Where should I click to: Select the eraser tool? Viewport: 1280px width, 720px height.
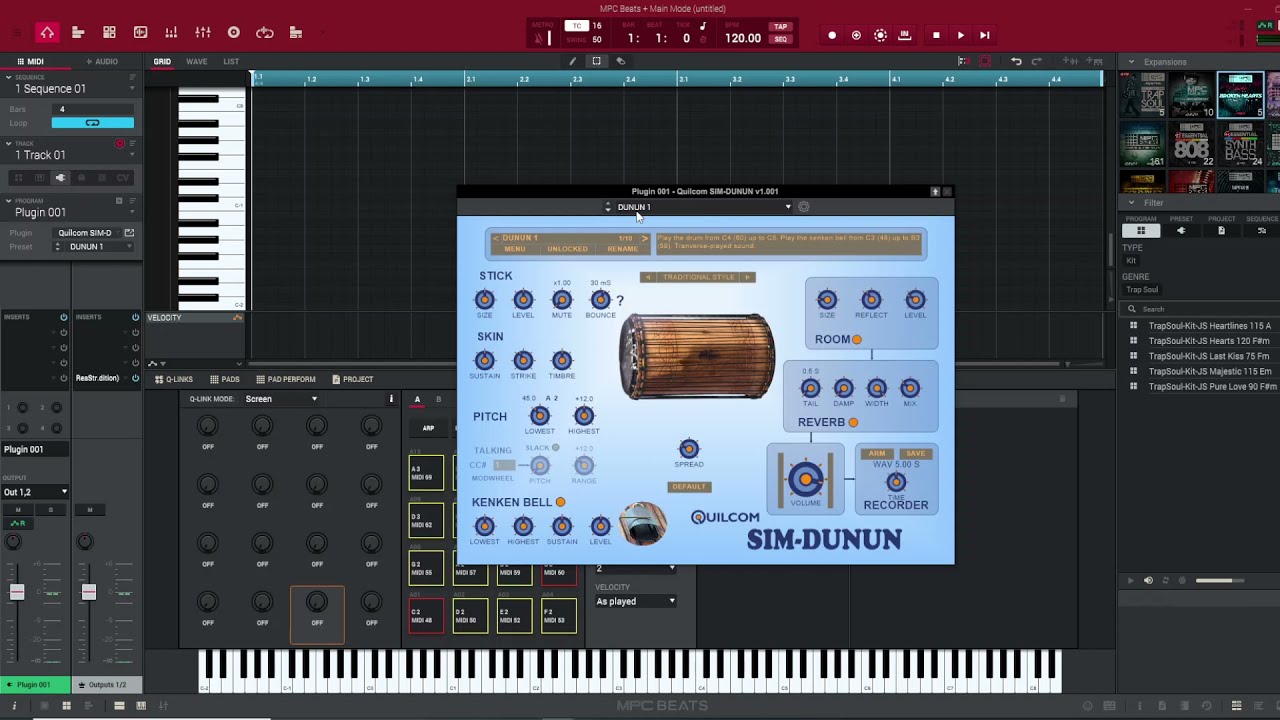pyautogui.click(x=620, y=61)
